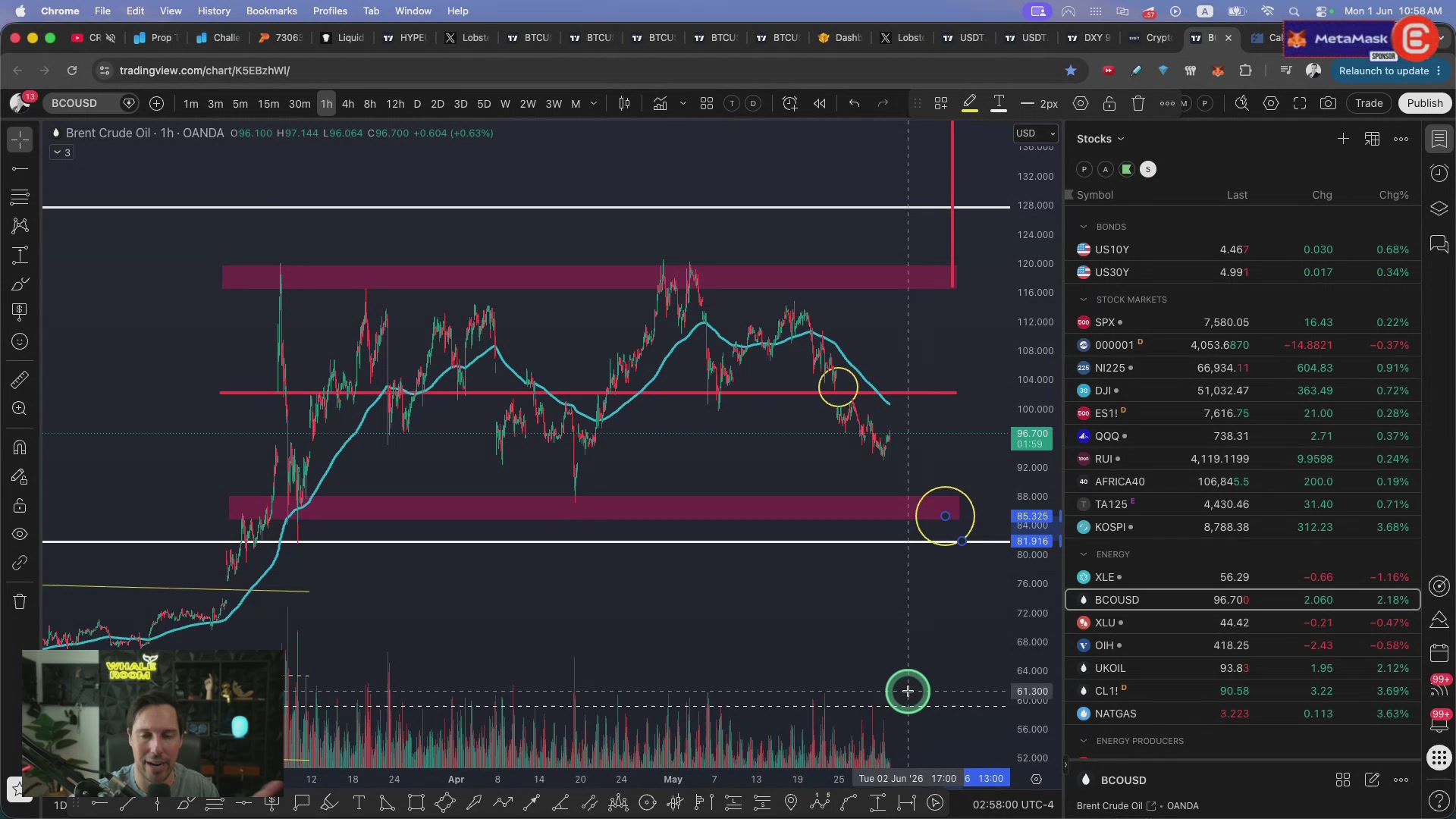Open bar replay mode
Screen dimensions: 1456x819
(820, 104)
